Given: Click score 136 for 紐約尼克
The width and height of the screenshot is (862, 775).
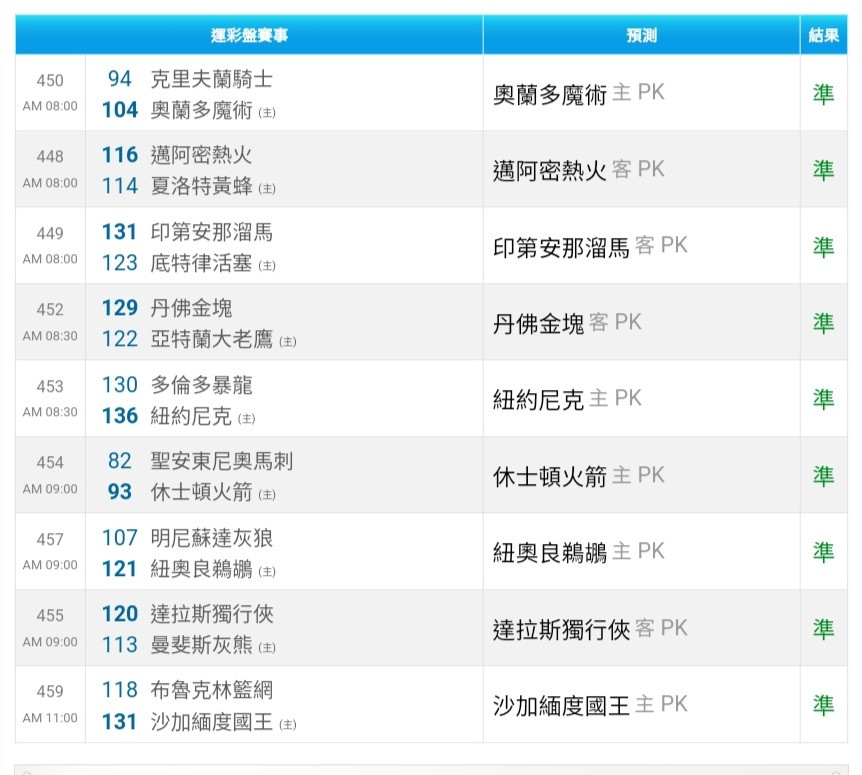Looking at the screenshot, I should (120, 416).
